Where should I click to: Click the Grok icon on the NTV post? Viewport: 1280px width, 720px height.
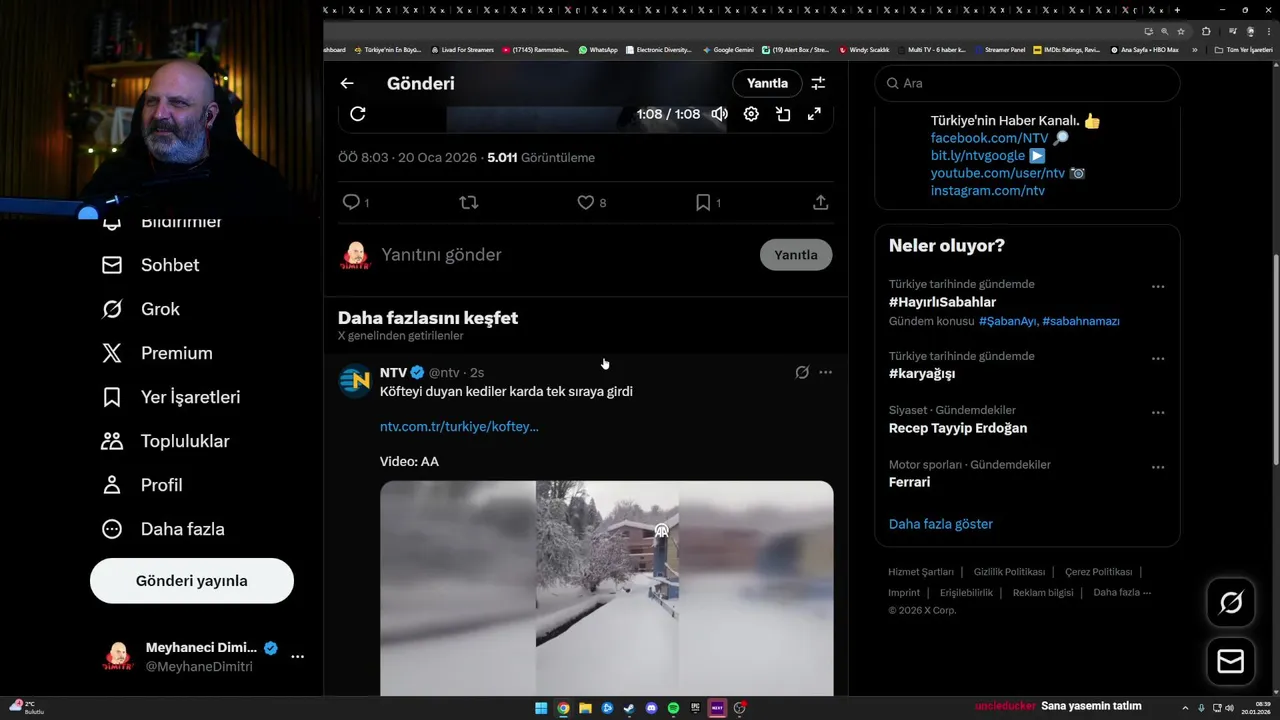(x=802, y=372)
